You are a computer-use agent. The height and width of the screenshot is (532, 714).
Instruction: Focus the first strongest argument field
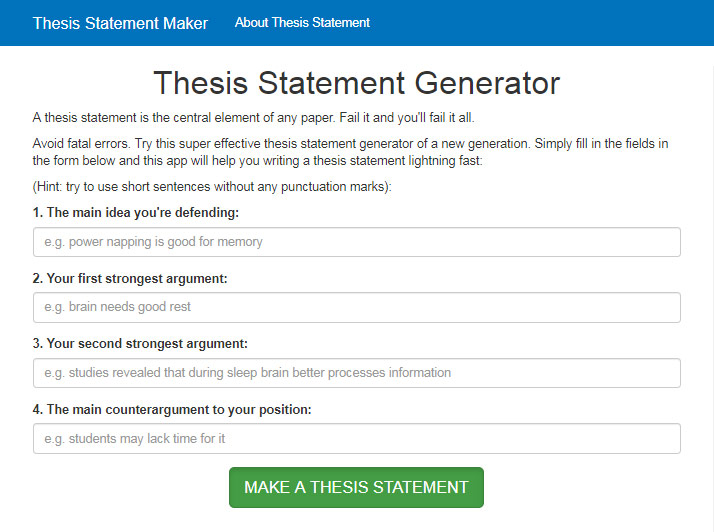(x=356, y=307)
